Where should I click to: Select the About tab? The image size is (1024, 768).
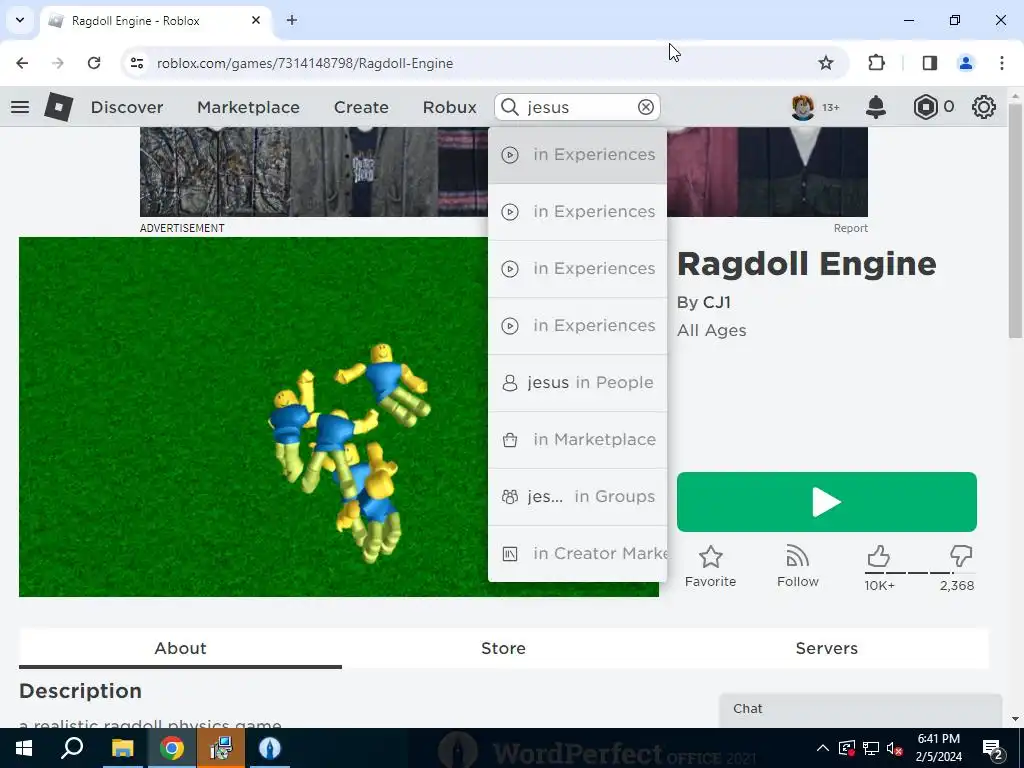point(180,648)
